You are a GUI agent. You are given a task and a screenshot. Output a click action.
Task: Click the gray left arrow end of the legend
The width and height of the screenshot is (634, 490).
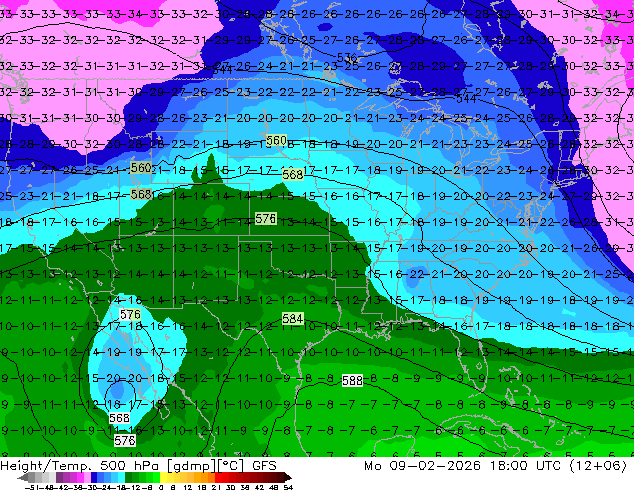(x=23, y=478)
